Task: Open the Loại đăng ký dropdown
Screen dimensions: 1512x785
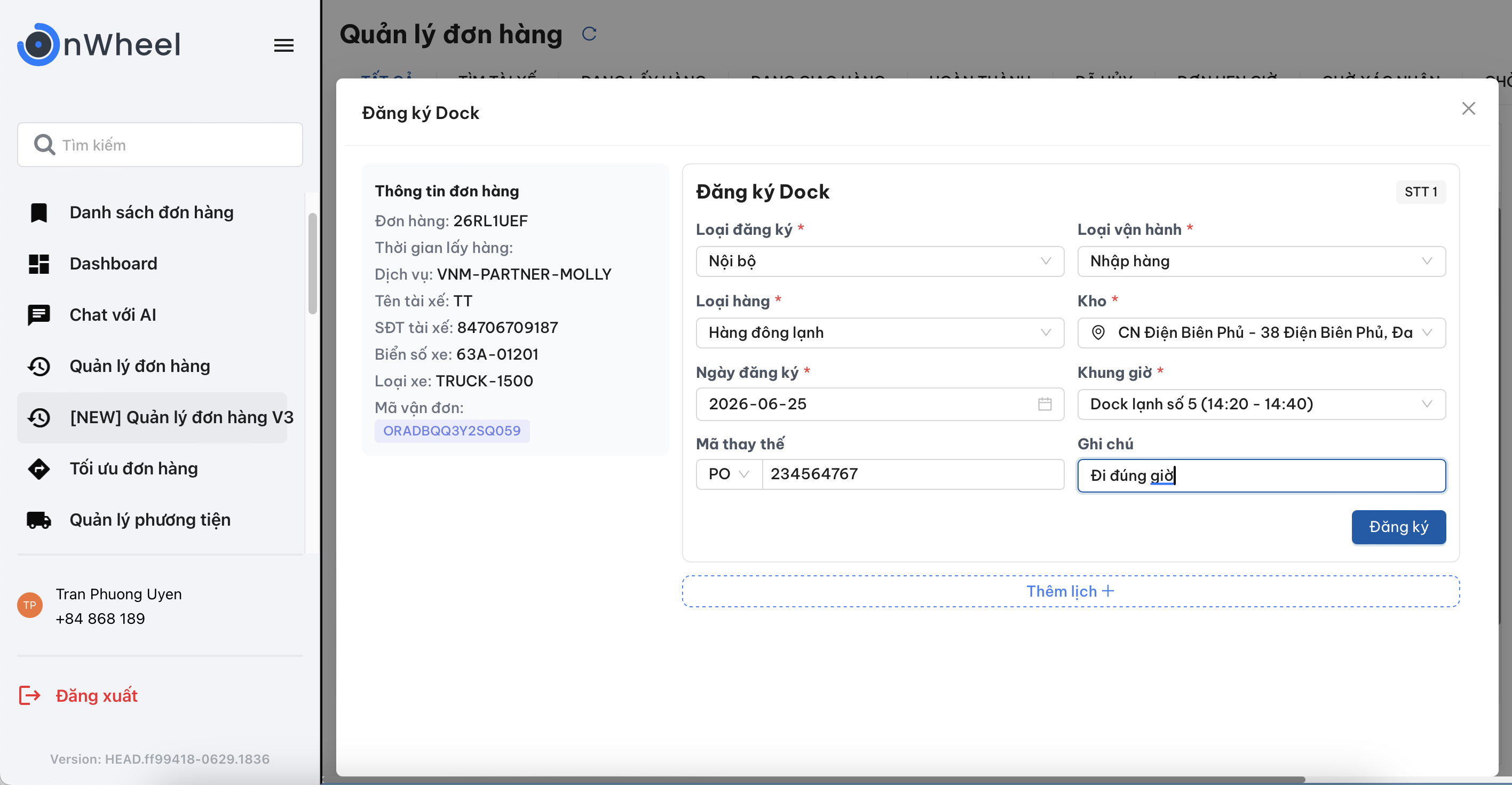Action: tap(879, 261)
